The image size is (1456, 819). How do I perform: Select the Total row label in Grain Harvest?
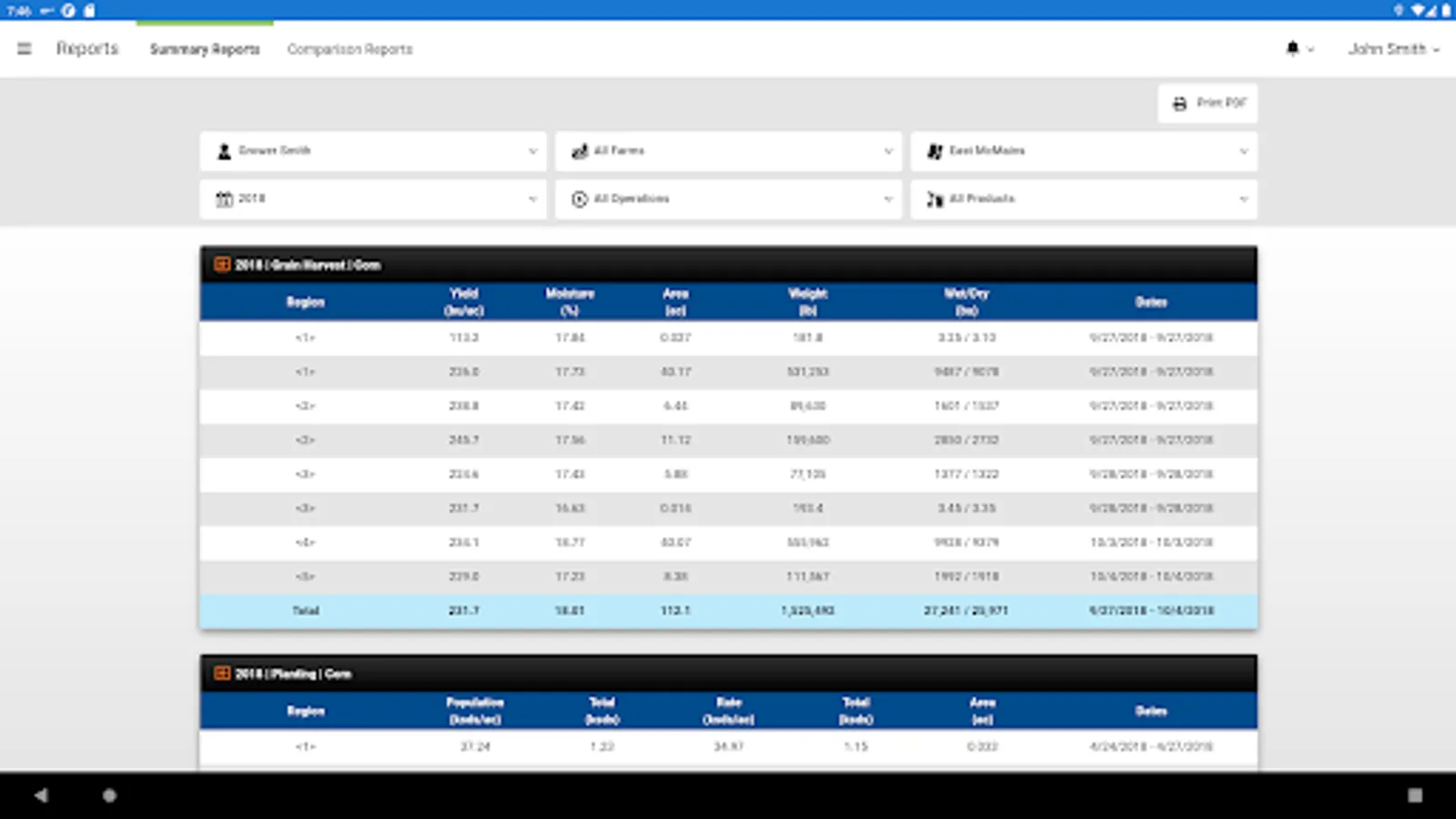tap(306, 611)
